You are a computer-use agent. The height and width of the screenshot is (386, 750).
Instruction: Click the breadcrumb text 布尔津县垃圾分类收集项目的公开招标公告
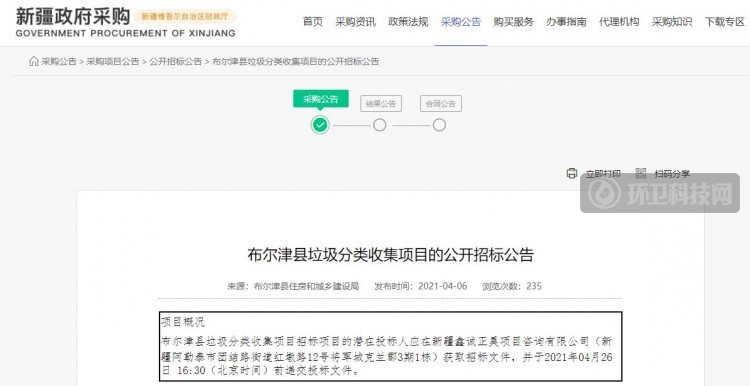click(296, 62)
